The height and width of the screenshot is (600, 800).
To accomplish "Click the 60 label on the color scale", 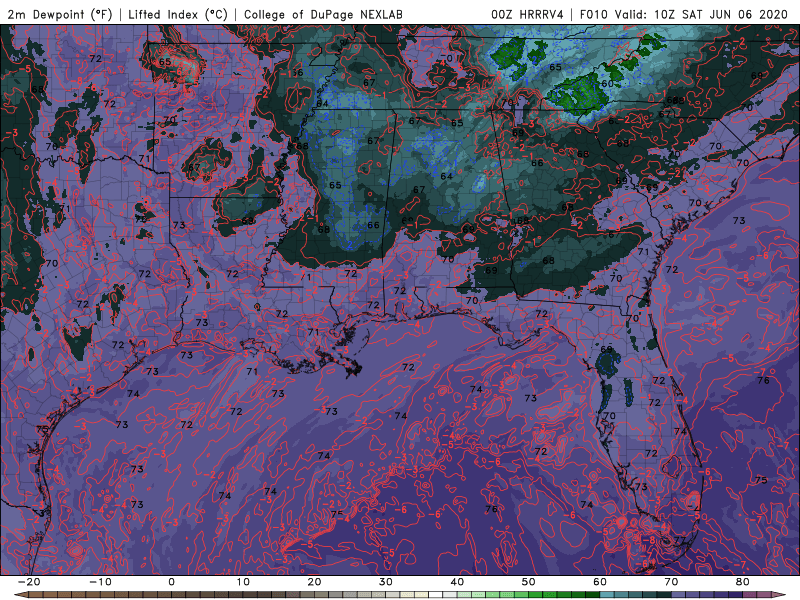I will click(600, 582).
